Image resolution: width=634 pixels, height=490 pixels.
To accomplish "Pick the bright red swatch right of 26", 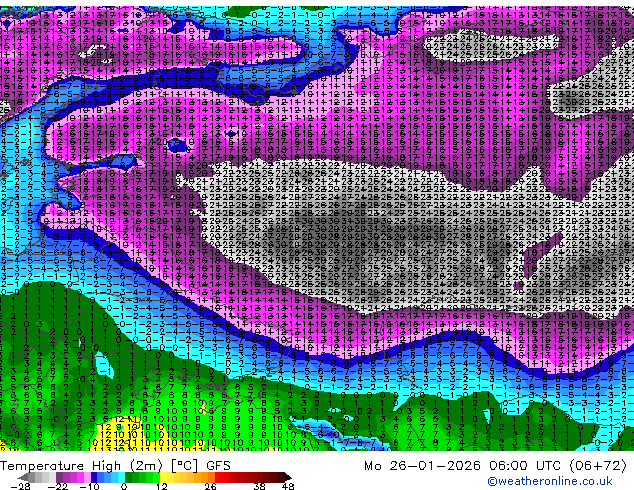I will point(218,477).
